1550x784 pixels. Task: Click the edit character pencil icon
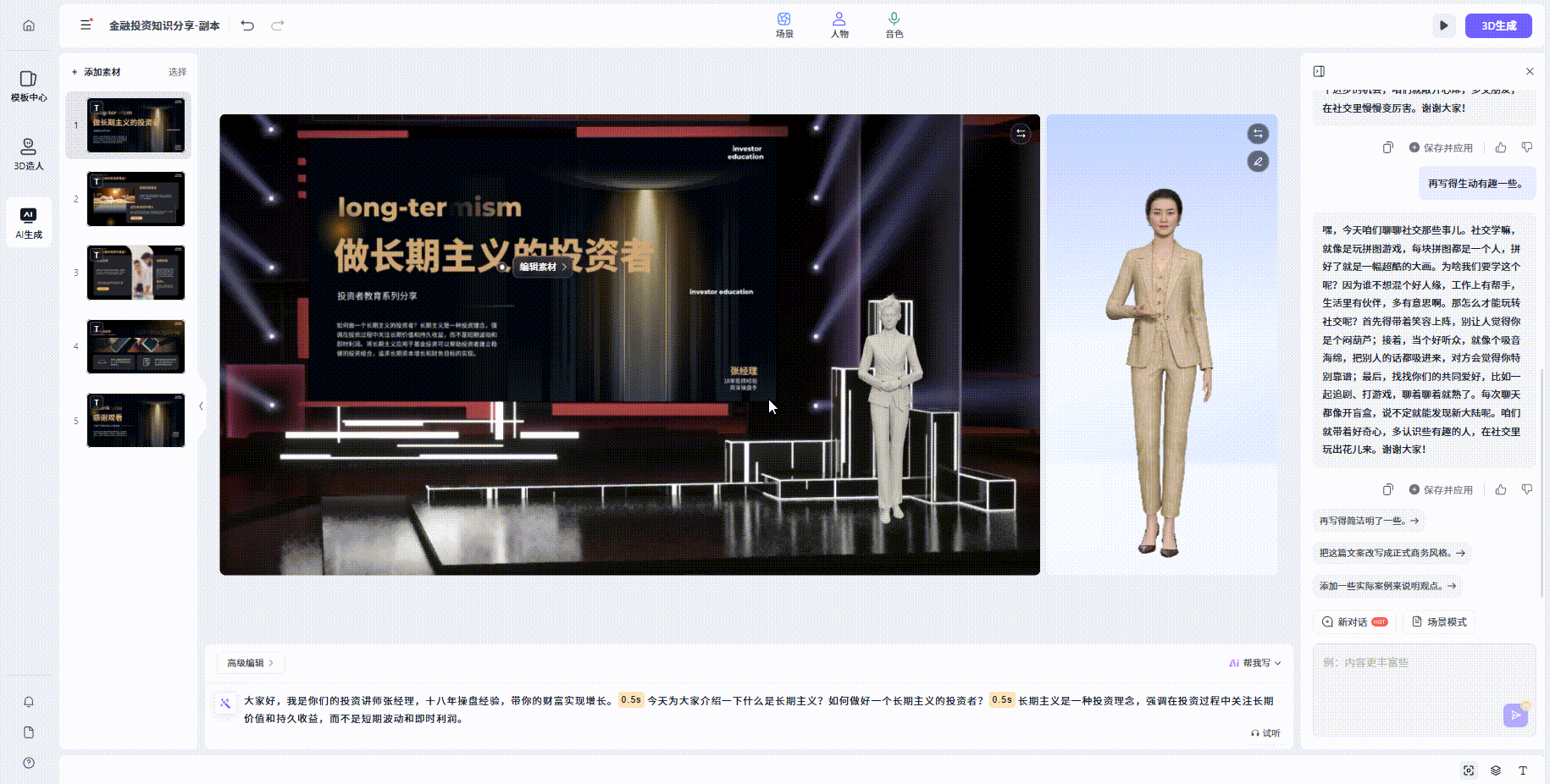pos(1258,161)
